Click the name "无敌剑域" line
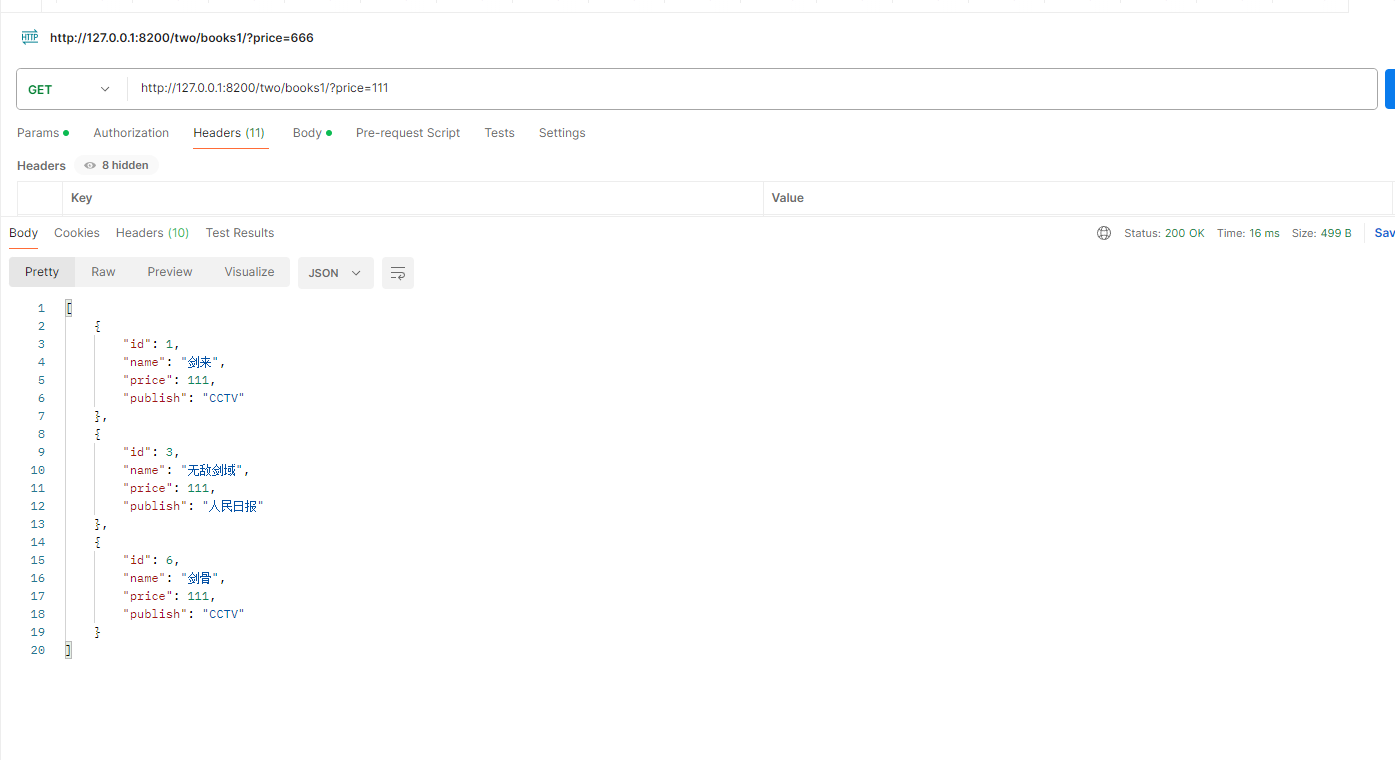This screenshot has width=1395, height=760. pyautogui.click(x=186, y=470)
